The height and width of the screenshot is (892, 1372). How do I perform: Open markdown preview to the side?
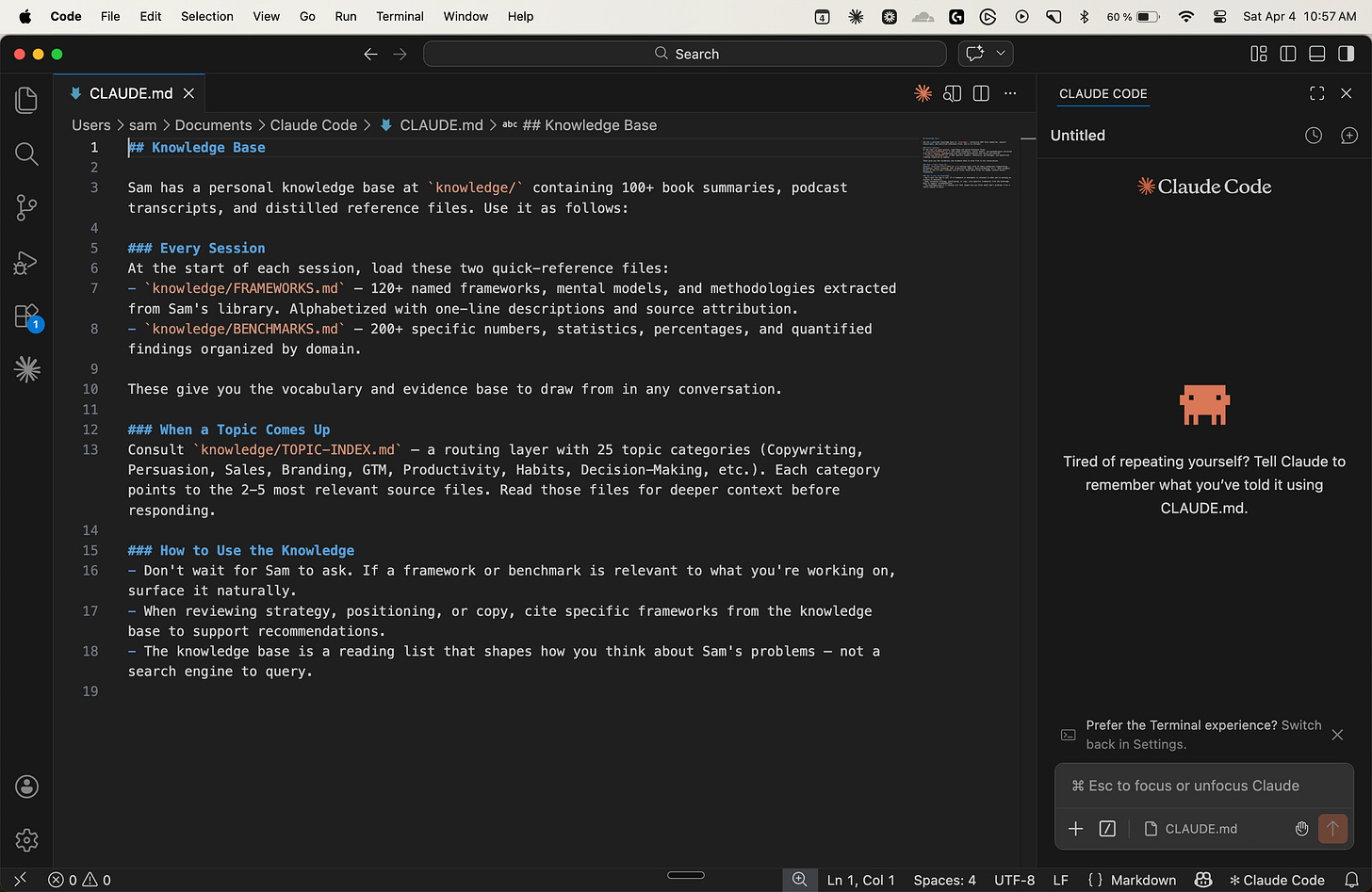tap(953, 93)
